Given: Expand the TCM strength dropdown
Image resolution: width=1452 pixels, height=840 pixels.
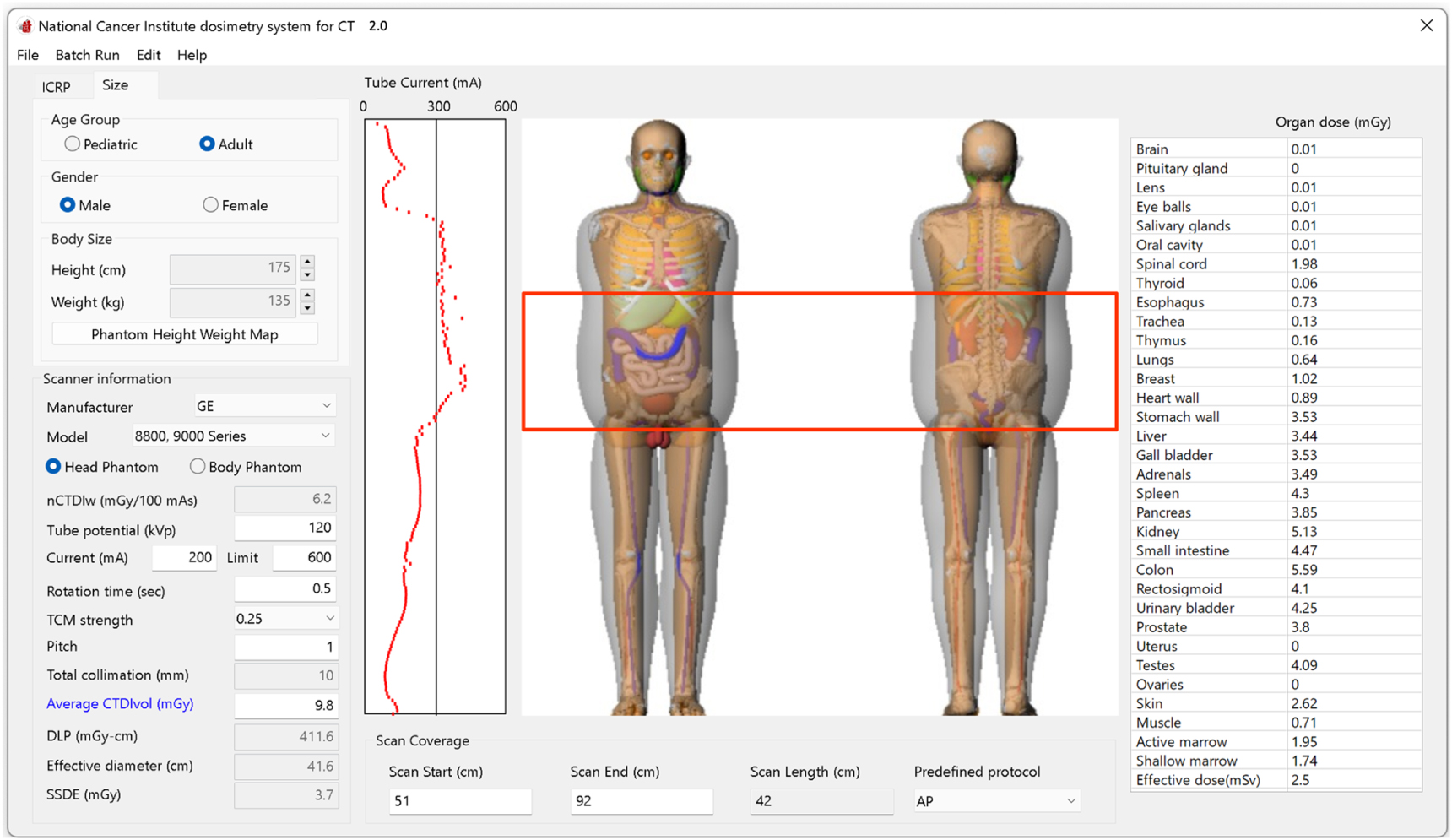Looking at the screenshot, I should [x=285, y=619].
